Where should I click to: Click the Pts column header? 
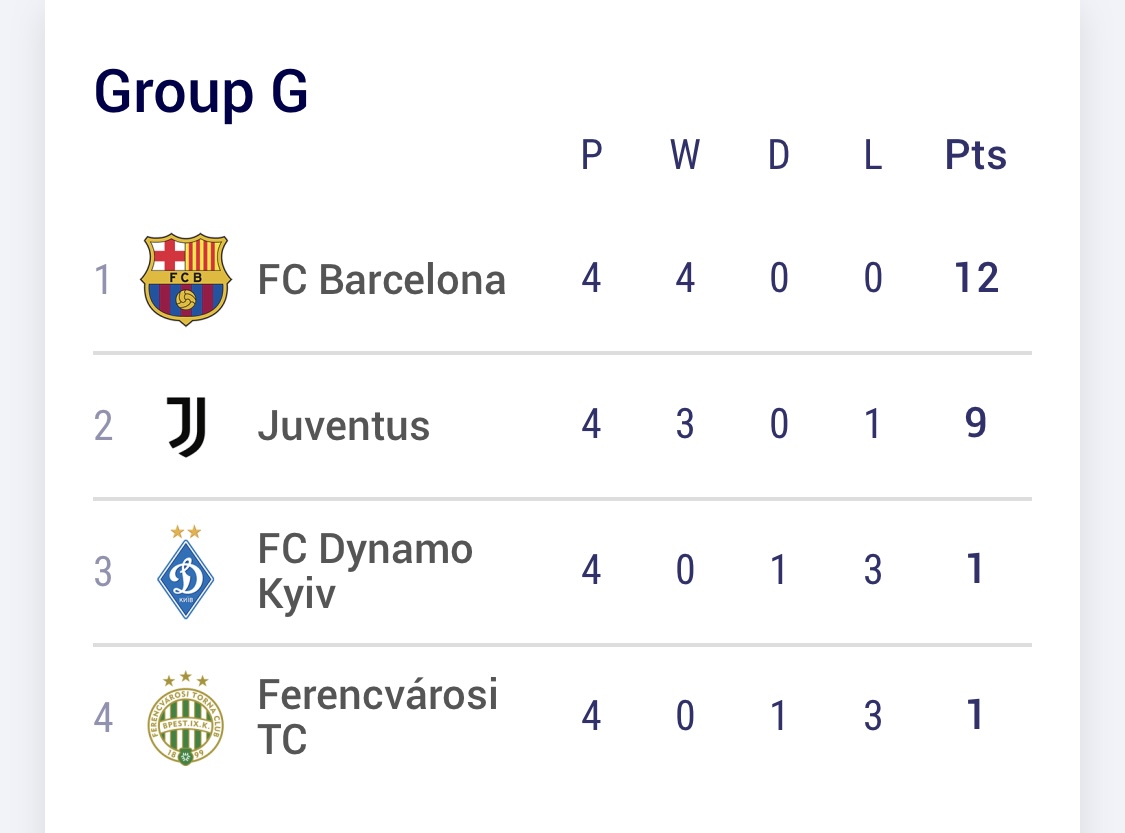975,156
